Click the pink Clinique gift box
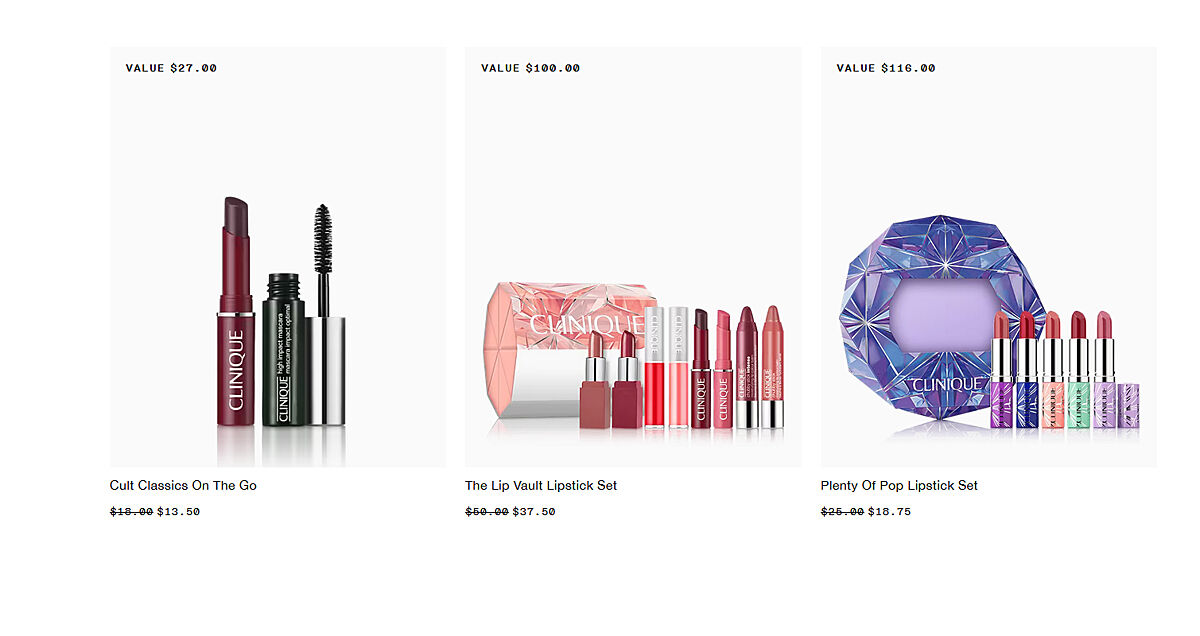 point(565,350)
